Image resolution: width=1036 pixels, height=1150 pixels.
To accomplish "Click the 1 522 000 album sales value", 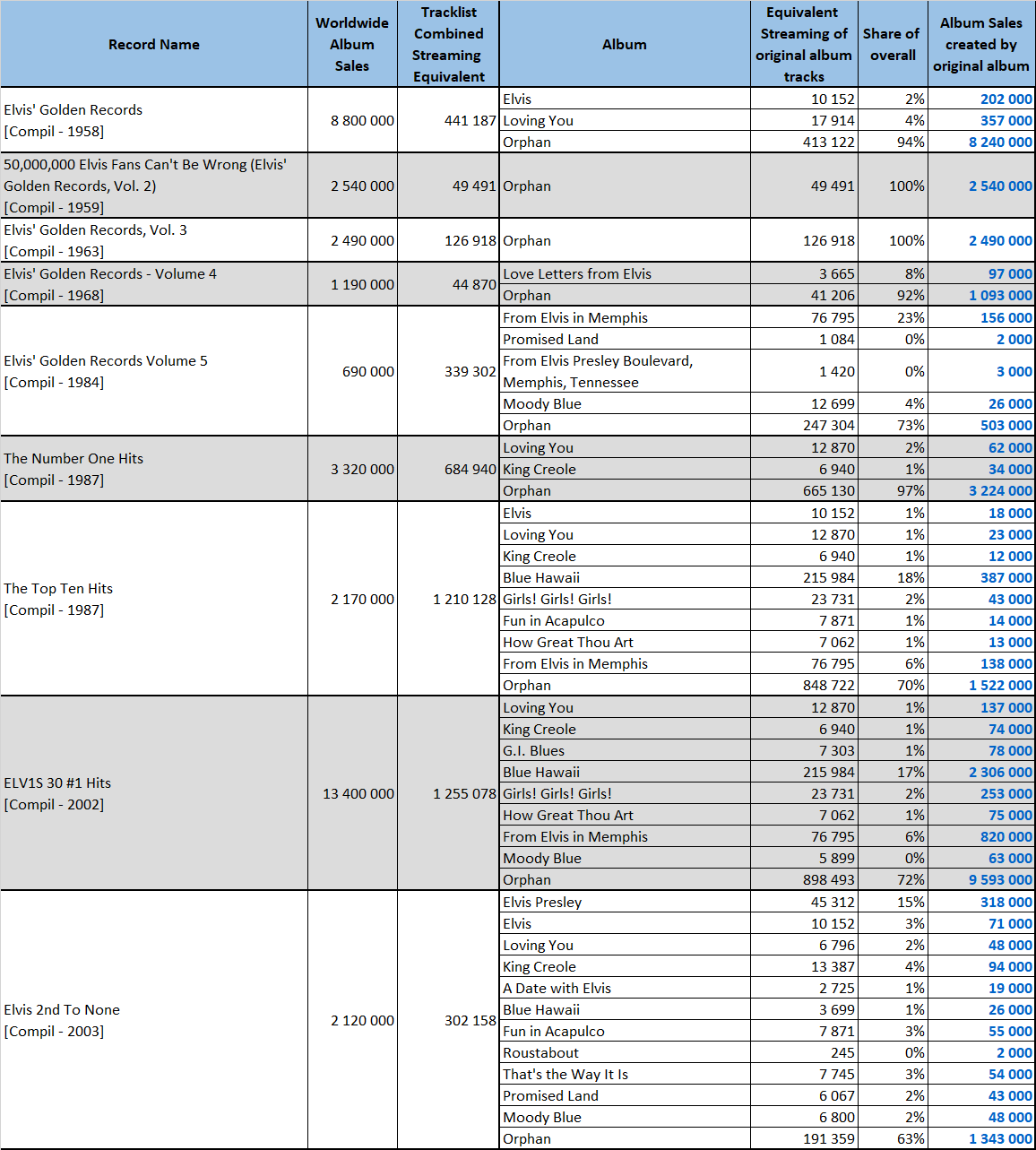I will coord(981,685).
